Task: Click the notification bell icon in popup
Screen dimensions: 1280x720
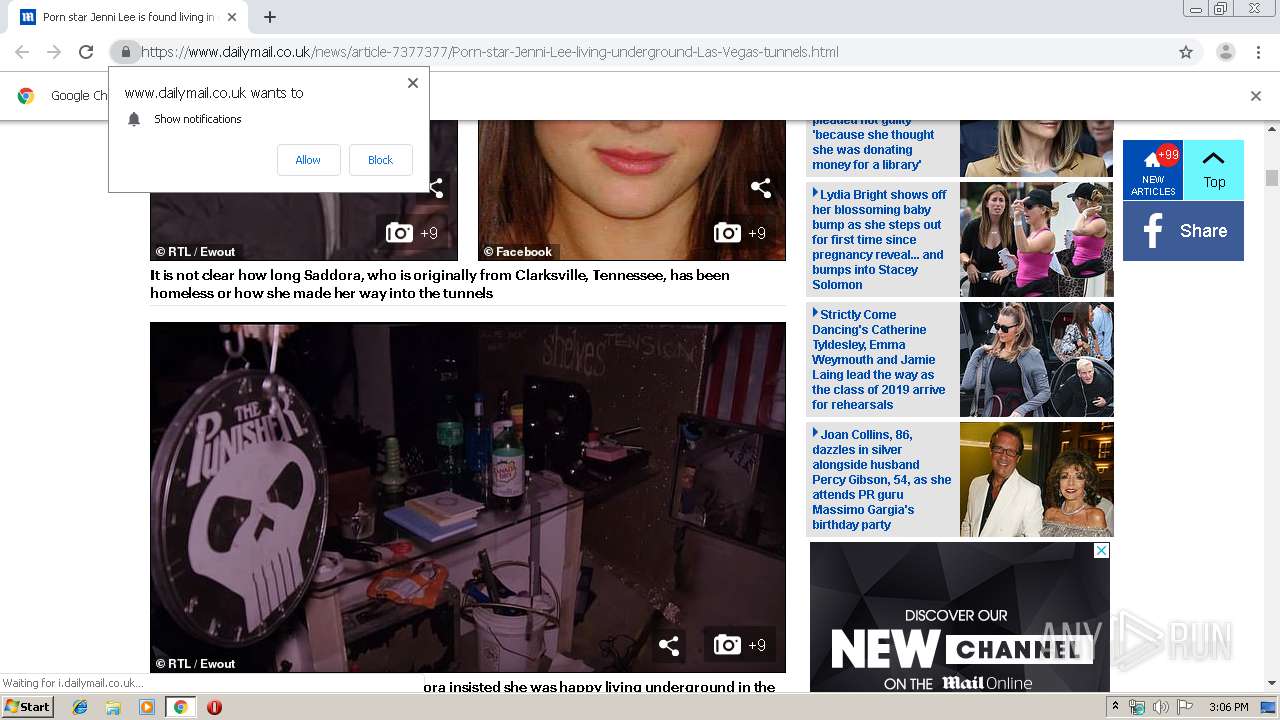Action: click(134, 119)
